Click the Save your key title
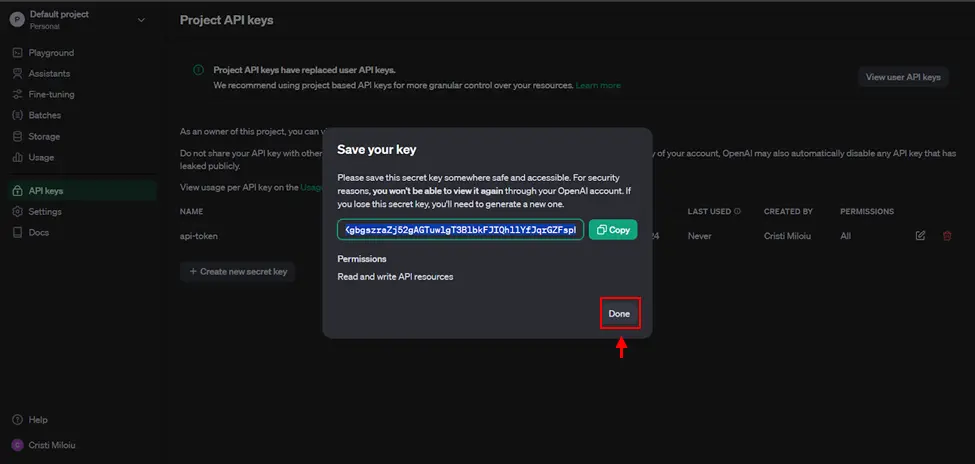This screenshot has width=975, height=464. 377,149
